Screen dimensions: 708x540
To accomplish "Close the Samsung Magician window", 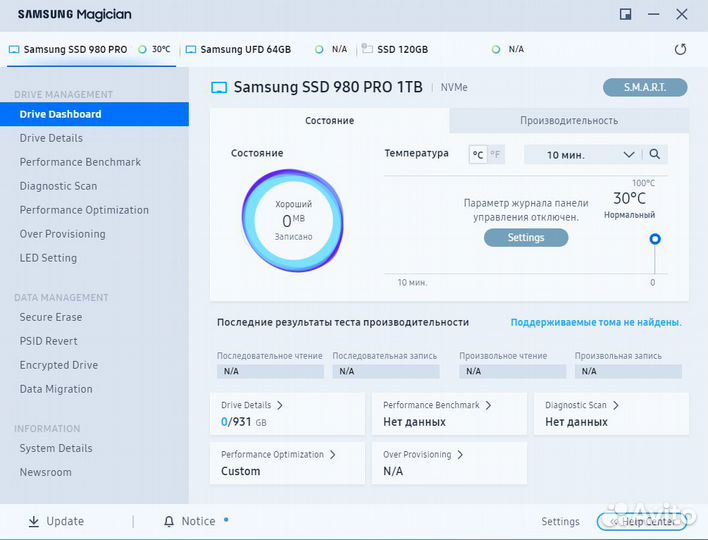I will click(682, 14).
